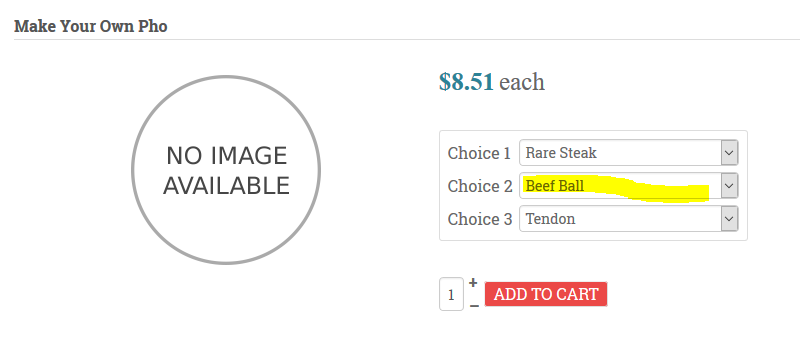Click the Make Your Own Pho heading
800x363 pixels.
[91, 26]
